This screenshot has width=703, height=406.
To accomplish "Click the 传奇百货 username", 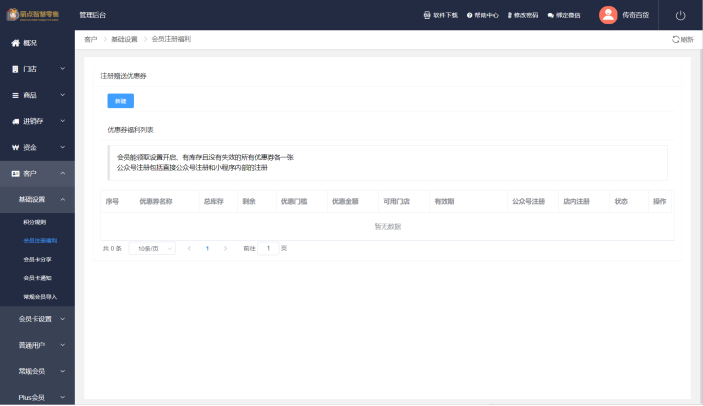I will tap(635, 15).
